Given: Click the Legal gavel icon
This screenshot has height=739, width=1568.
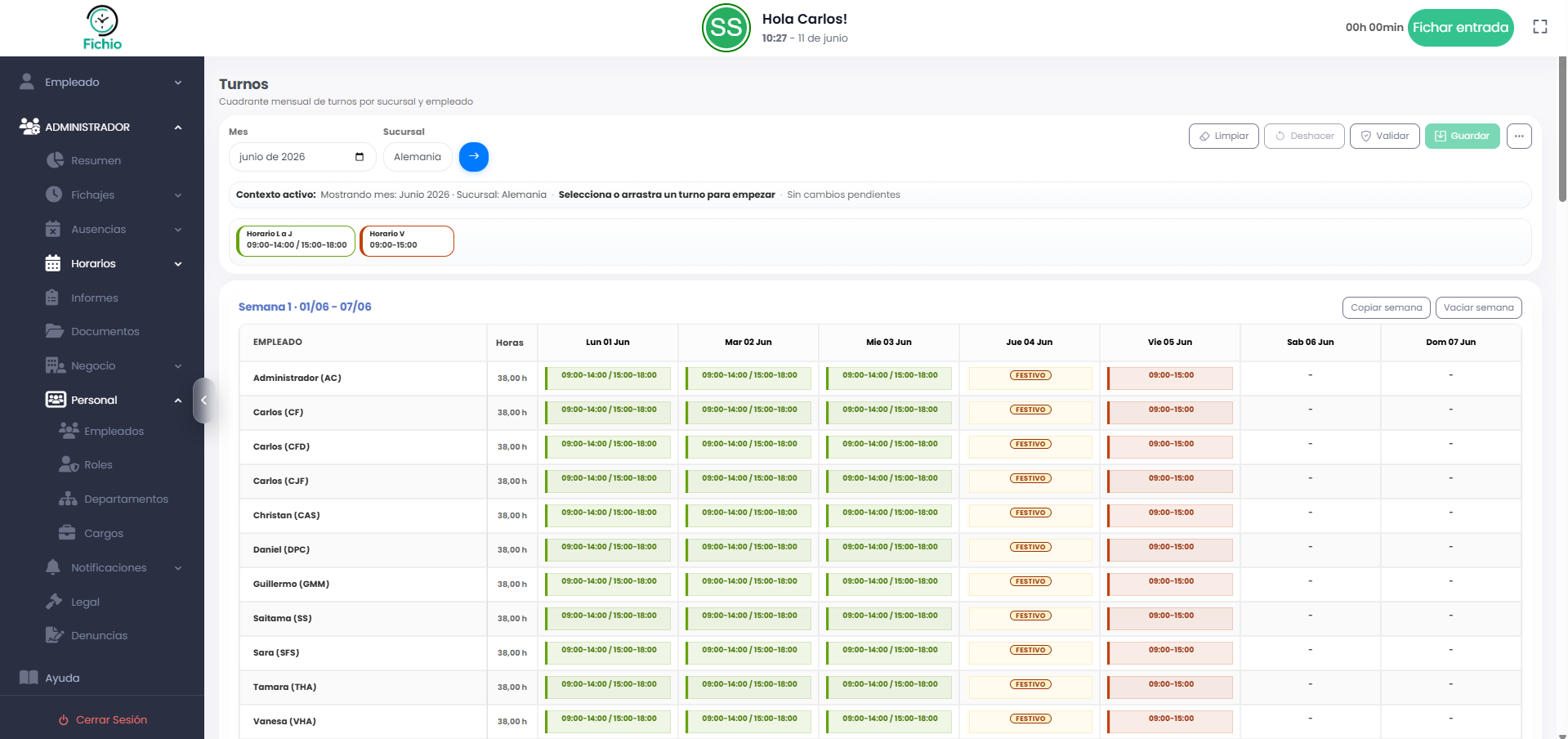Looking at the screenshot, I should click(54, 602).
